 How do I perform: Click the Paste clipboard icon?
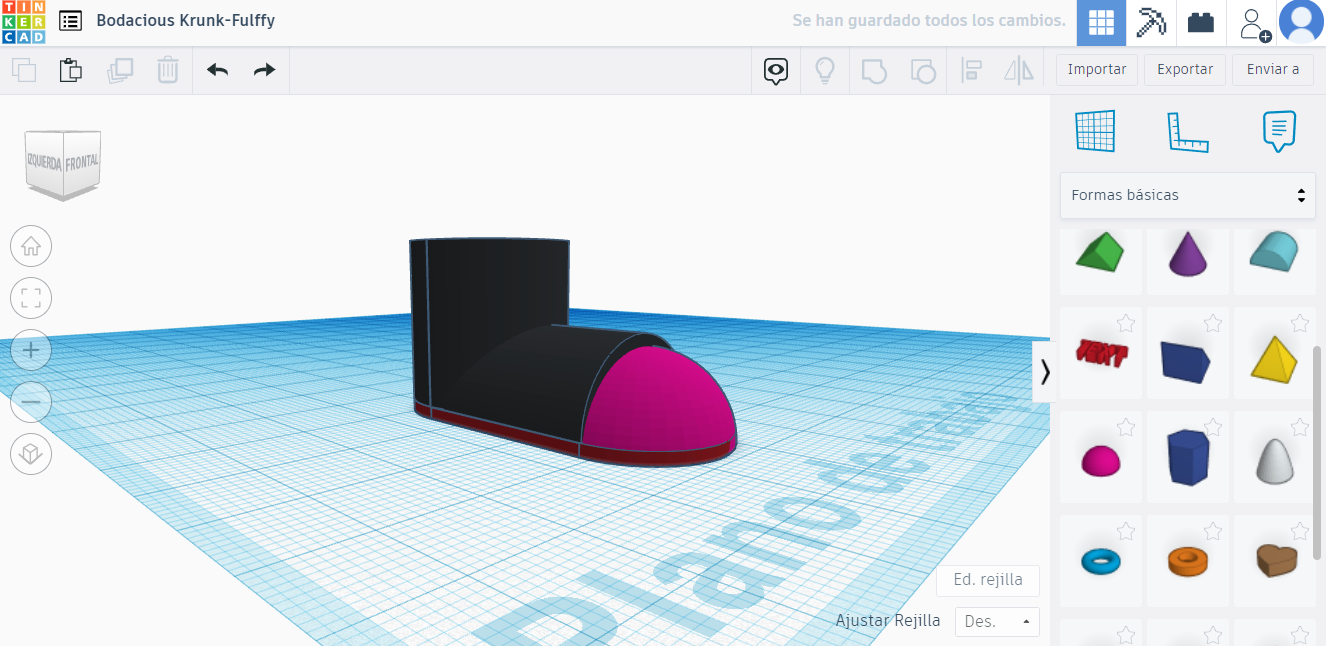(x=70, y=70)
